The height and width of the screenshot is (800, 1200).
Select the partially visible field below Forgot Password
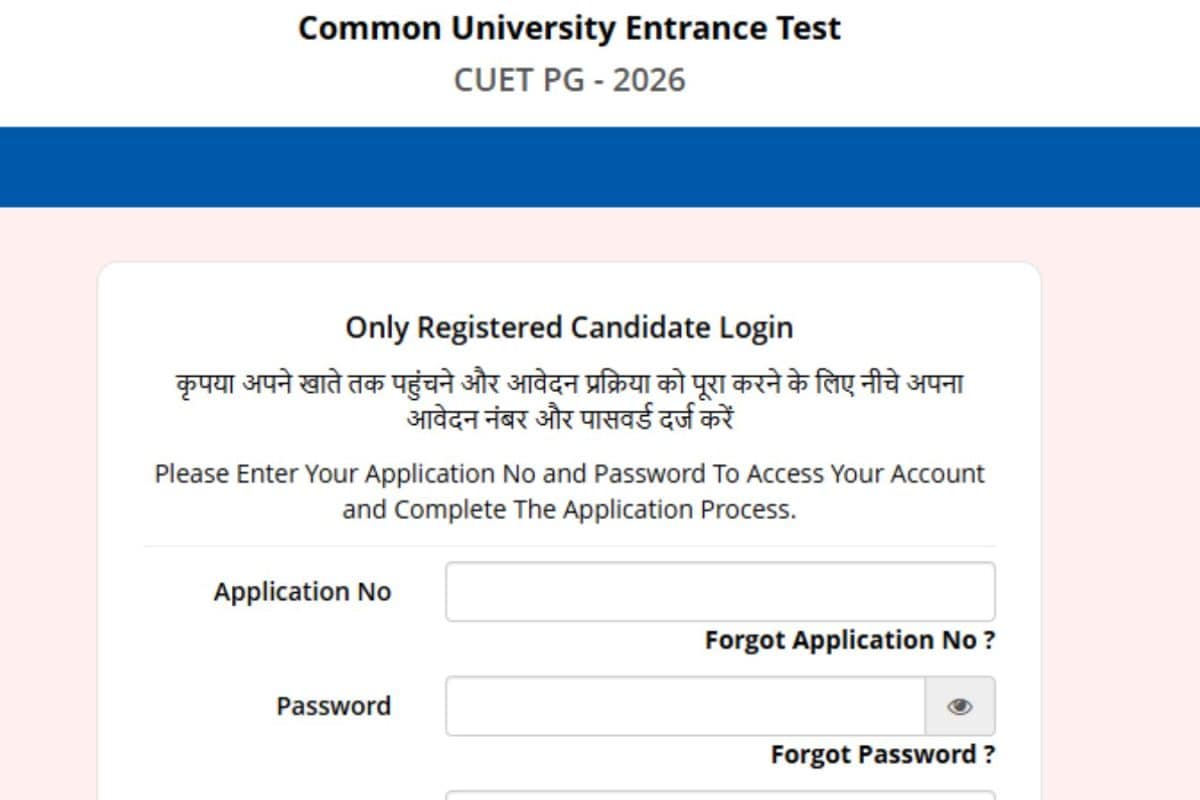(719, 794)
